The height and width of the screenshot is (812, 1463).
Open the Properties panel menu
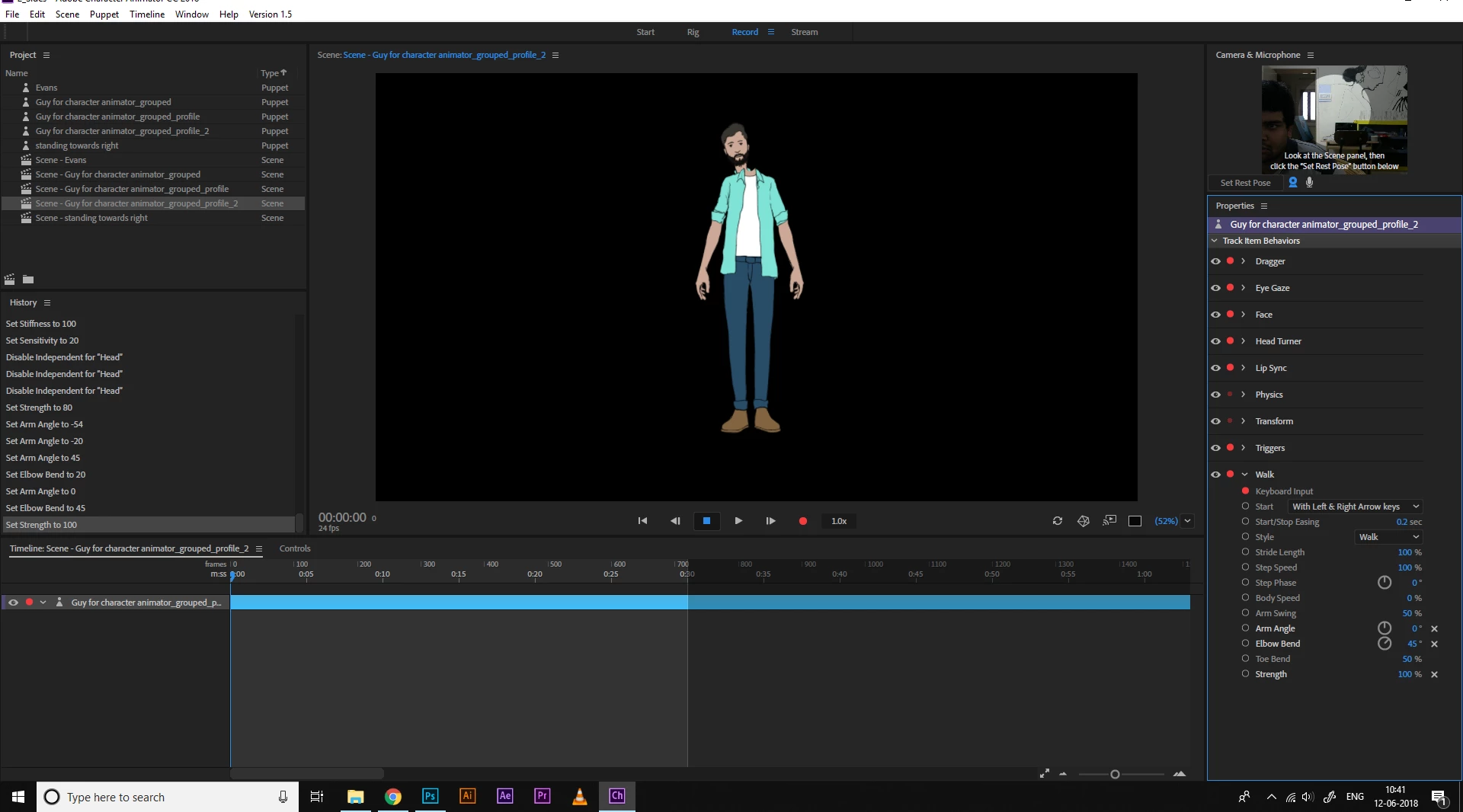coord(1264,206)
